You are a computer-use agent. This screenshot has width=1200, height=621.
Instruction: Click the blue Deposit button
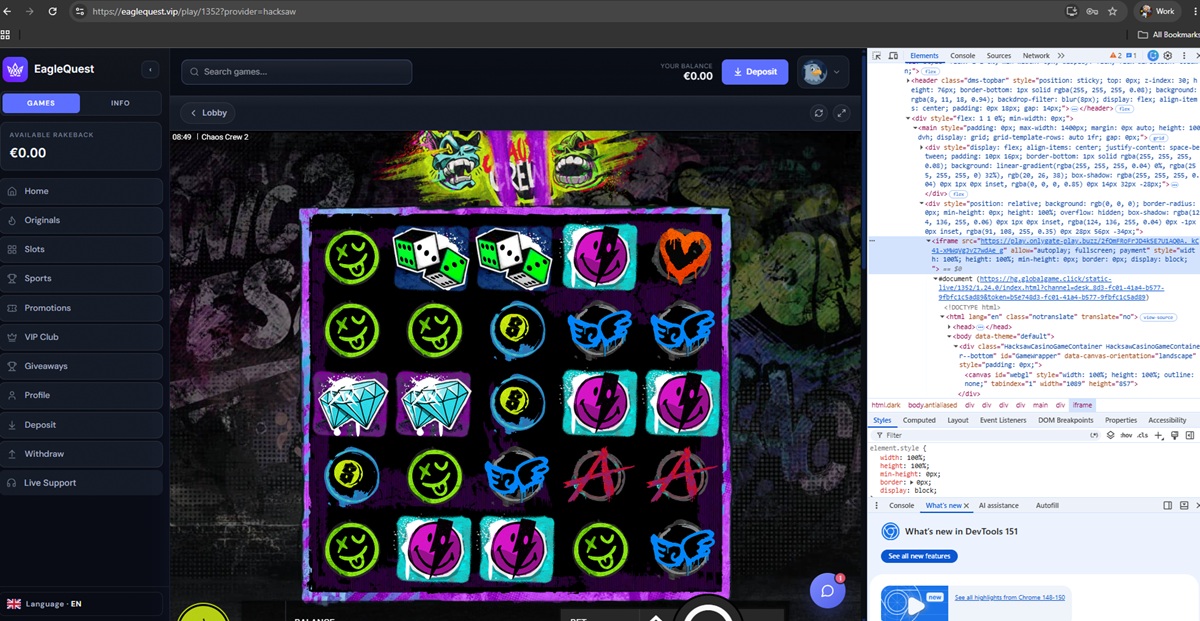[x=755, y=72]
